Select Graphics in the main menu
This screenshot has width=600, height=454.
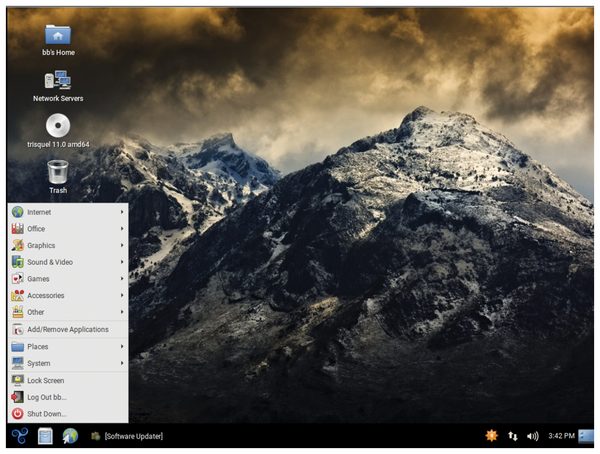pyautogui.click(x=68, y=245)
